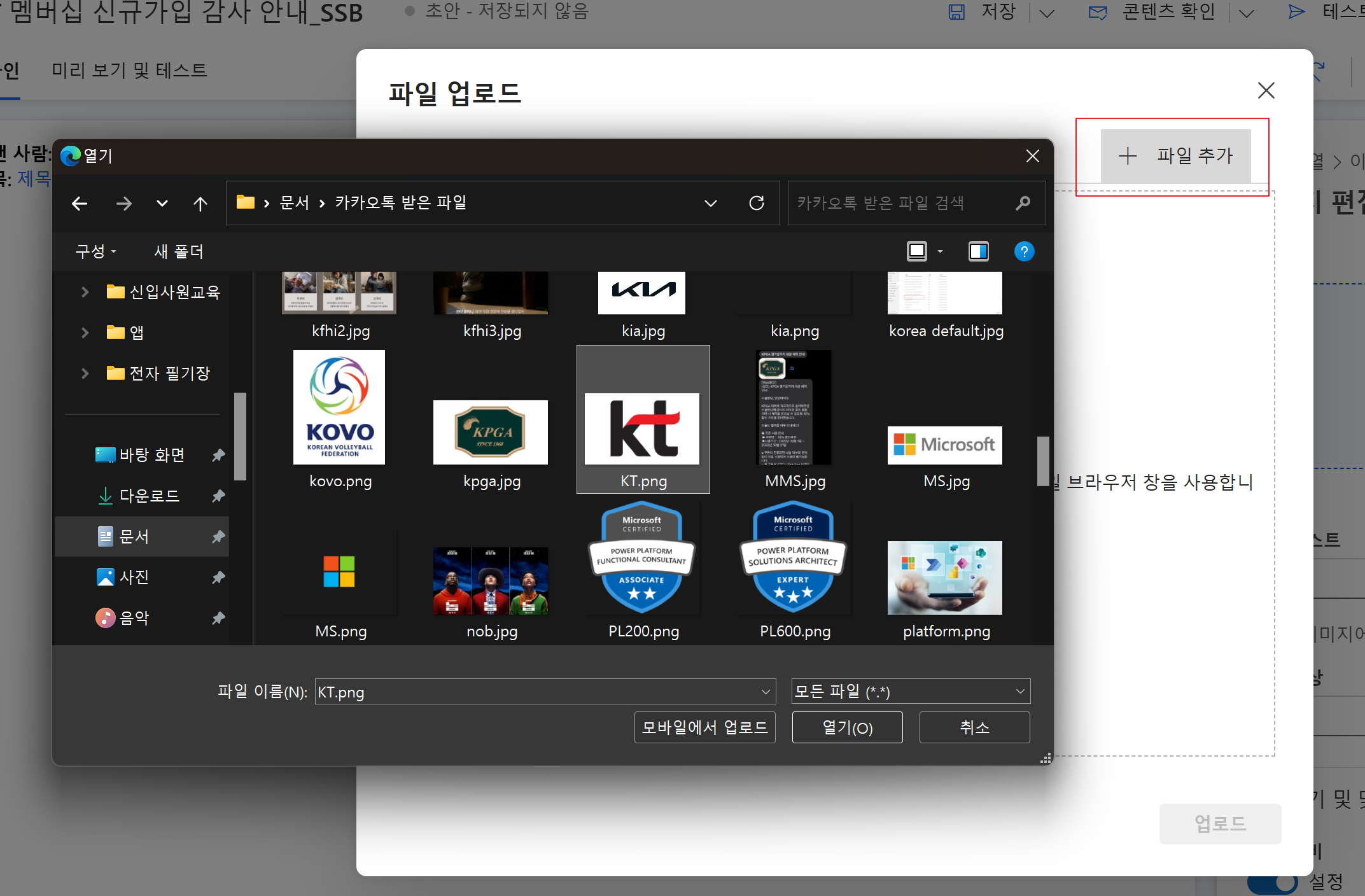Click the file list vertical scrollbar
The width and height of the screenshot is (1365, 896).
click(1042, 461)
